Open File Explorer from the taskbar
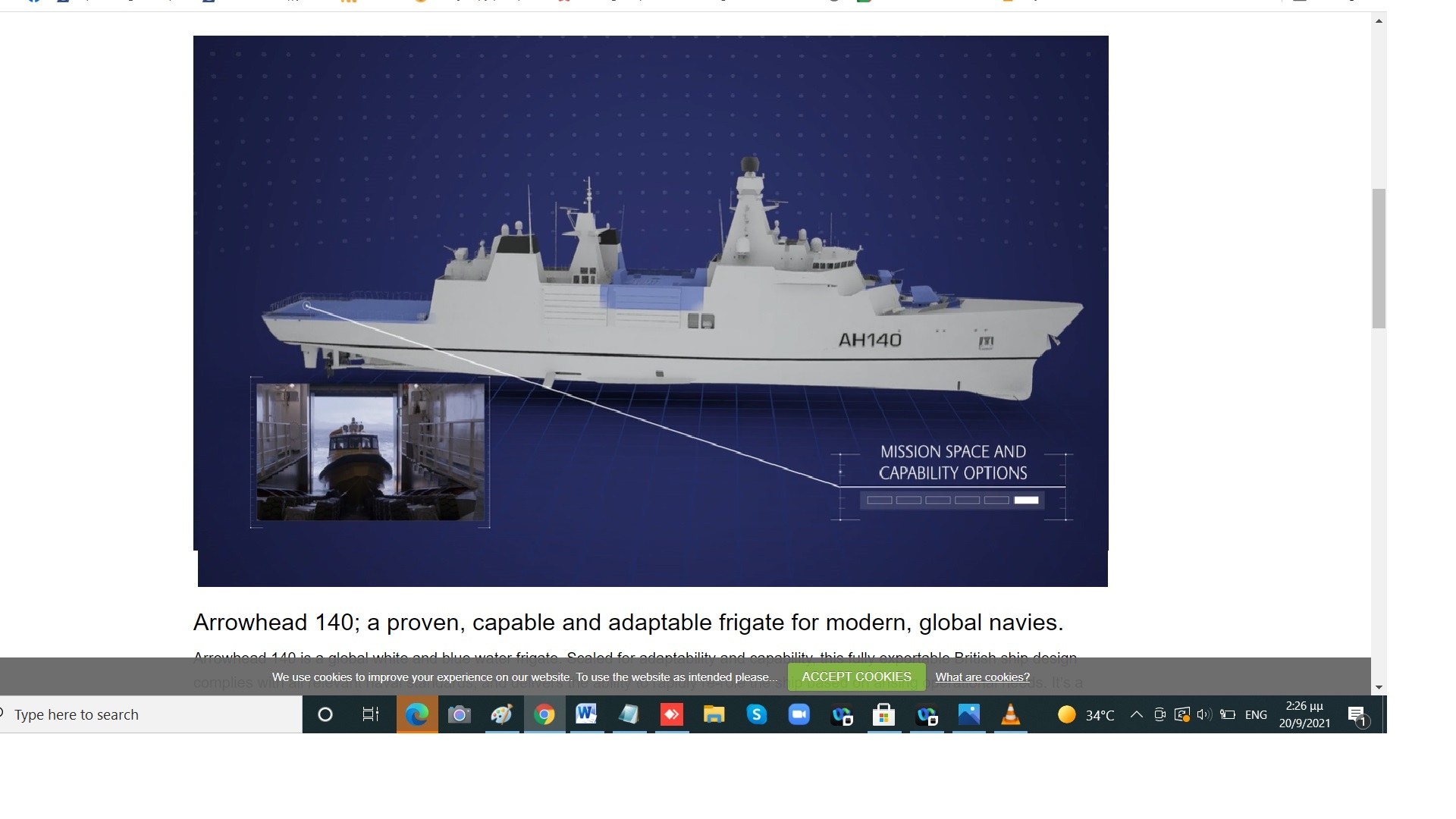1456x819 pixels. pyautogui.click(x=714, y=714)
